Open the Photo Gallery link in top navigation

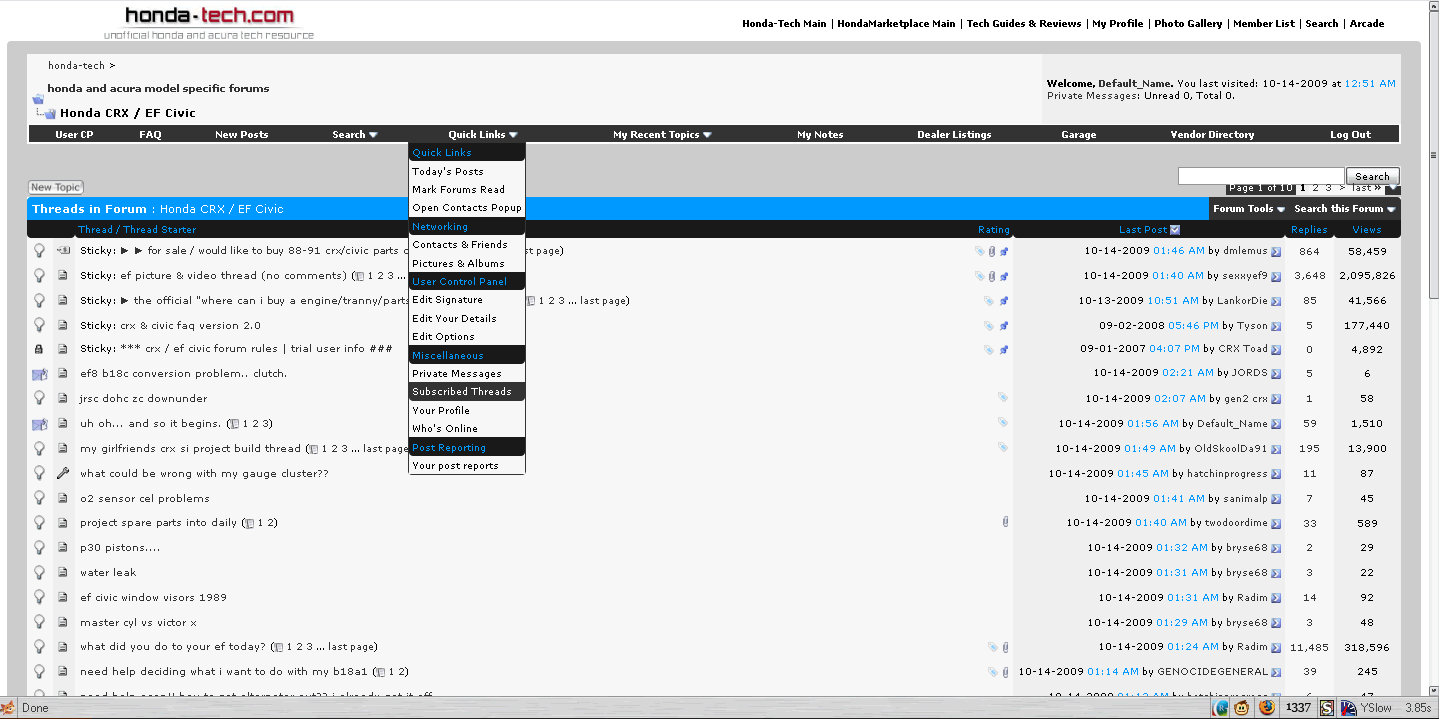(x=1188, y=23)
